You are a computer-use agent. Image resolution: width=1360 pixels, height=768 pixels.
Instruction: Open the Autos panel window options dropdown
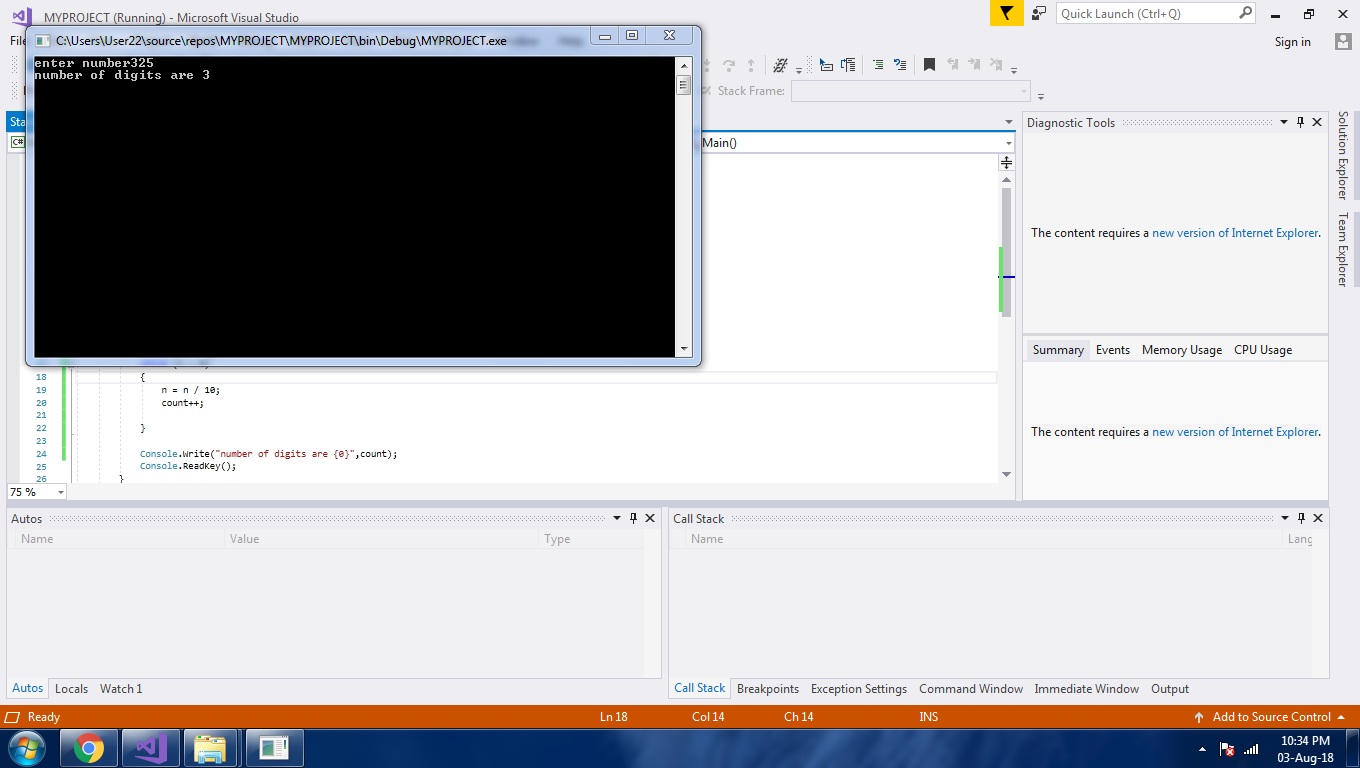coord(617,518)
